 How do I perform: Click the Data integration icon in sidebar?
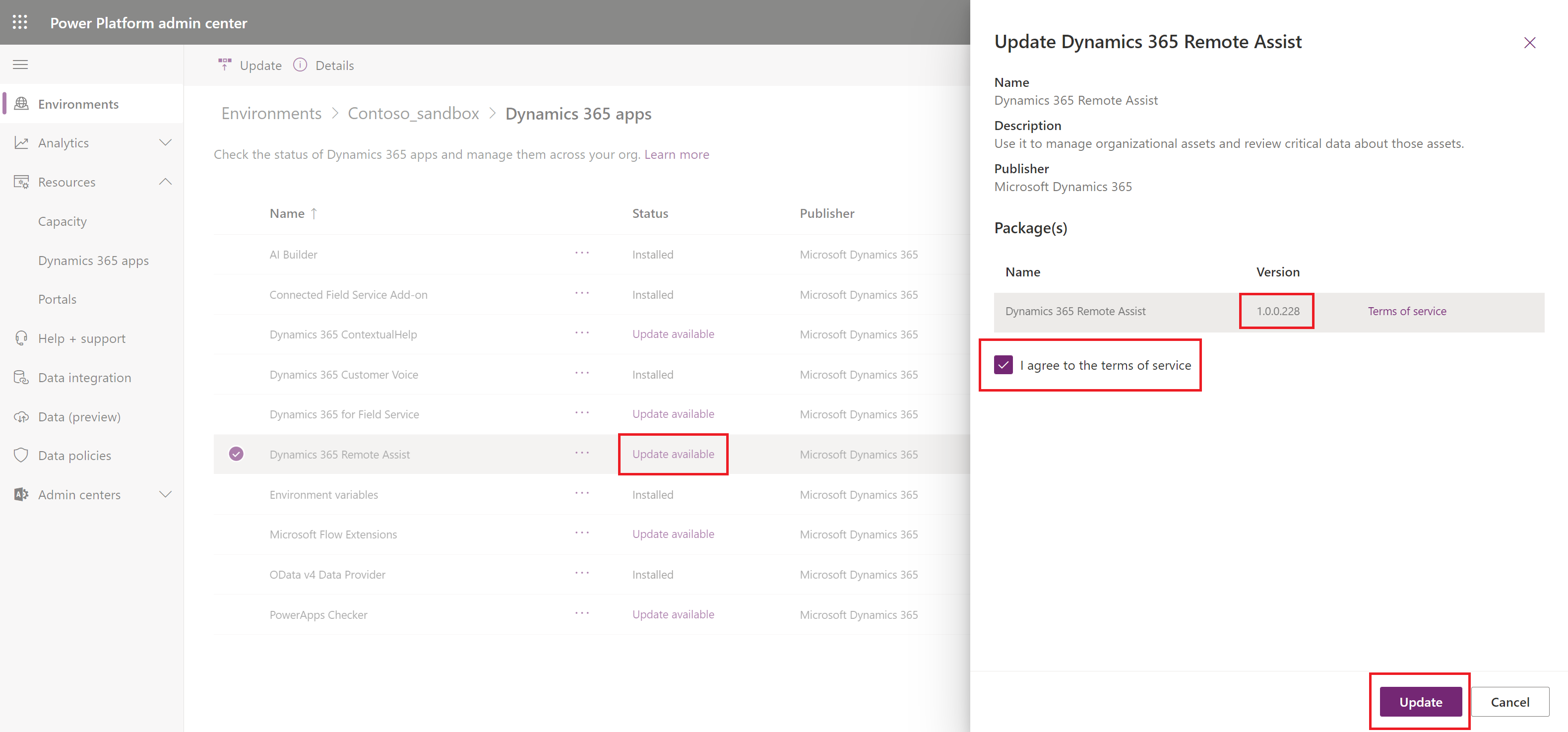(x=22, y=377)
